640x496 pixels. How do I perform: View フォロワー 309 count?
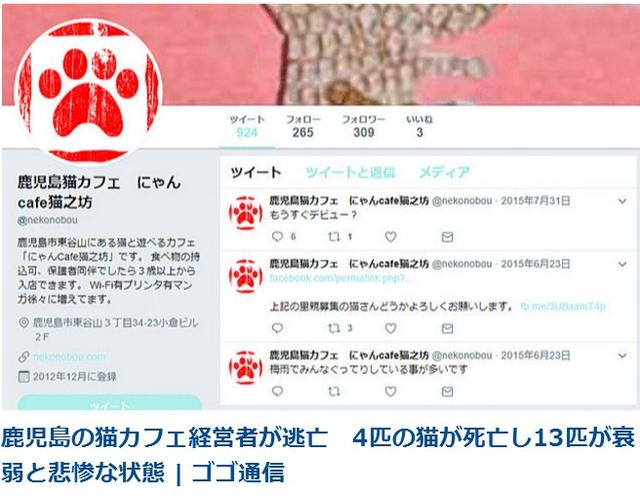pos(363,126)
